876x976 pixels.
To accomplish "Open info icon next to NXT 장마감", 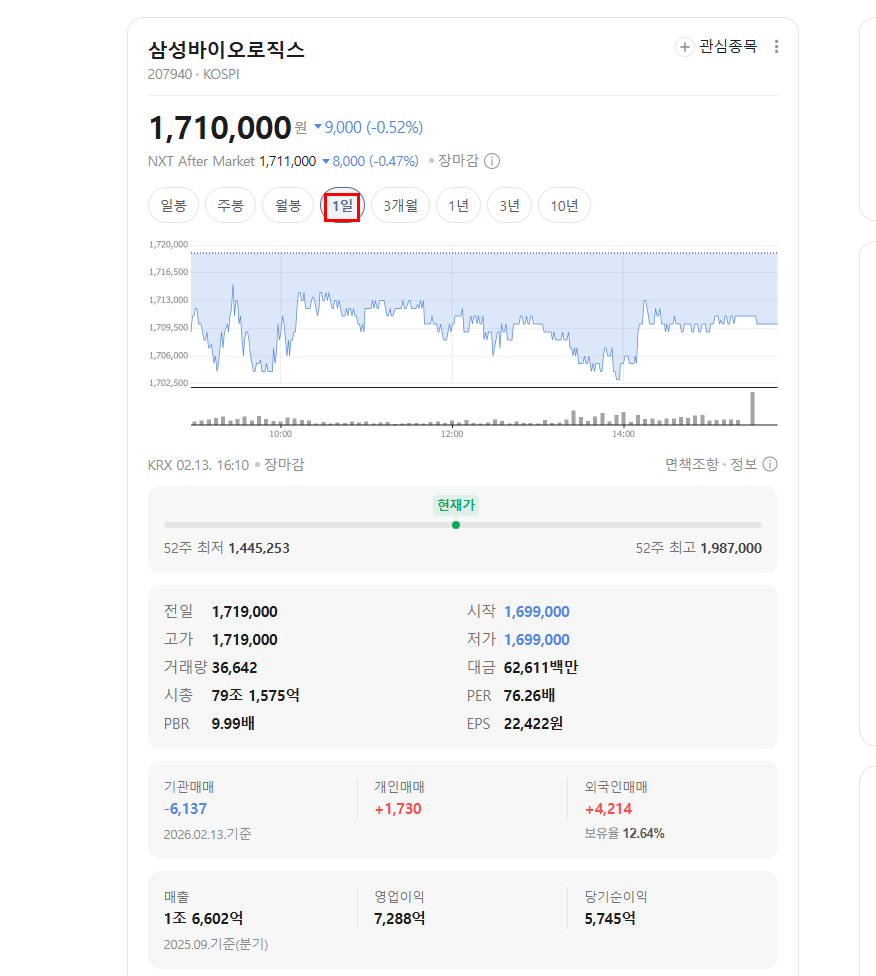I will pyautogui.click(x=492, y=161).
